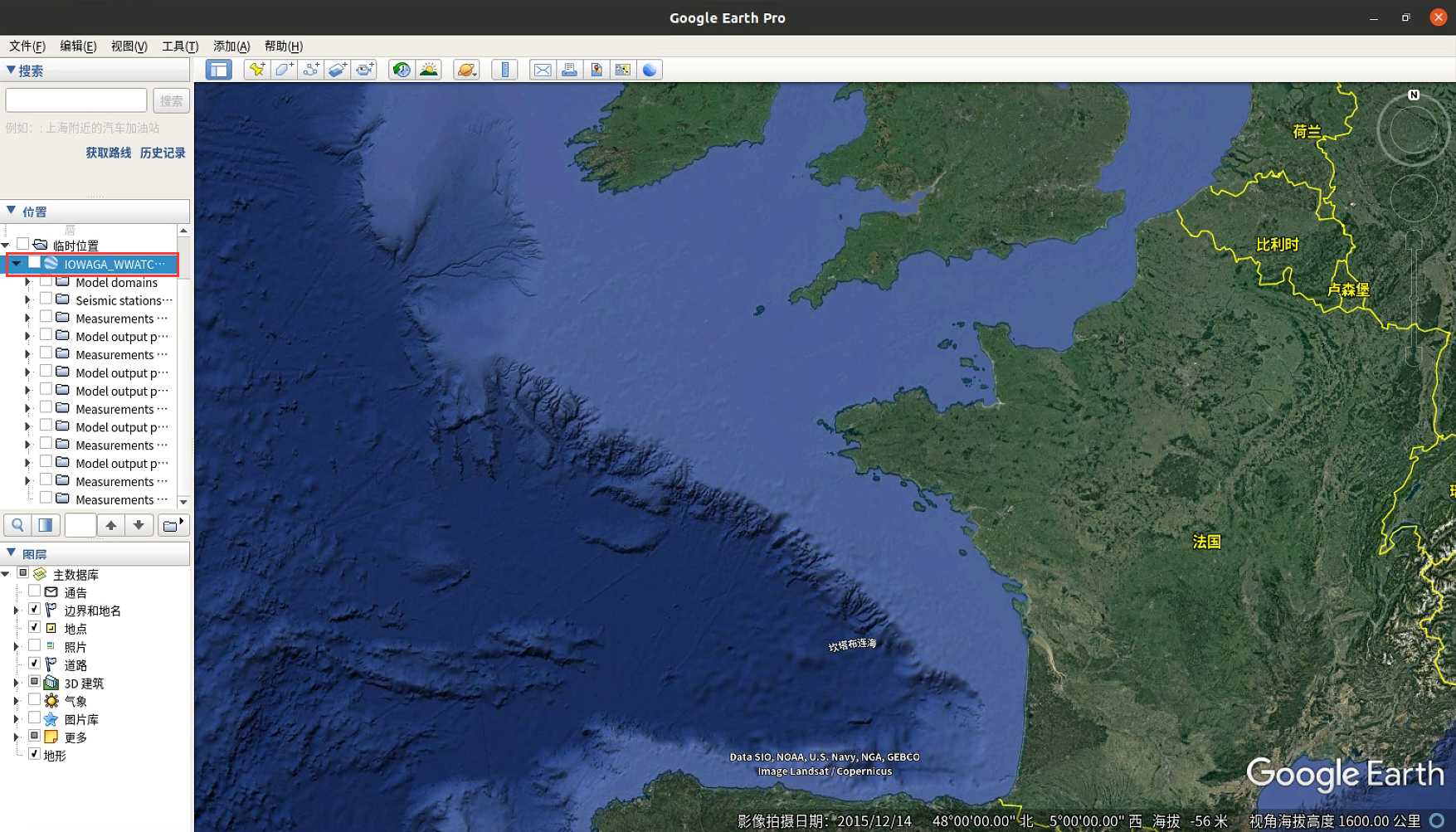This screenshot has width=1456, height=832.
Task: Click the streaming status circle in status bar
Action: click(1437, 820)
